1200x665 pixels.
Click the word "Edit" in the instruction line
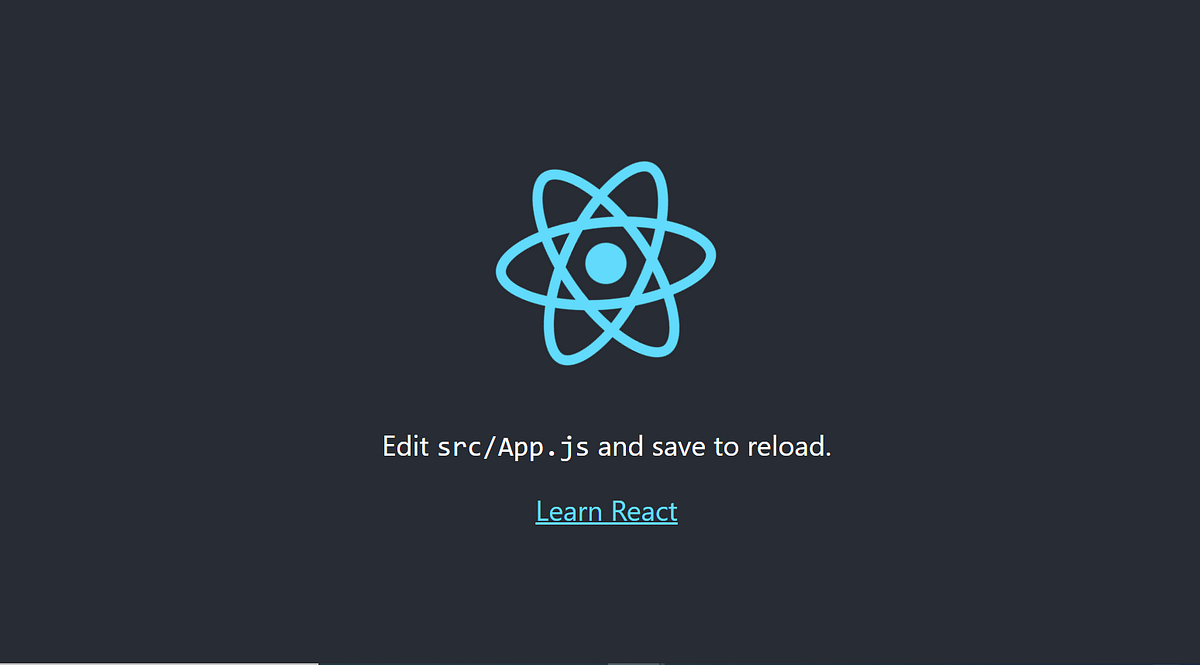coord(406,446)
